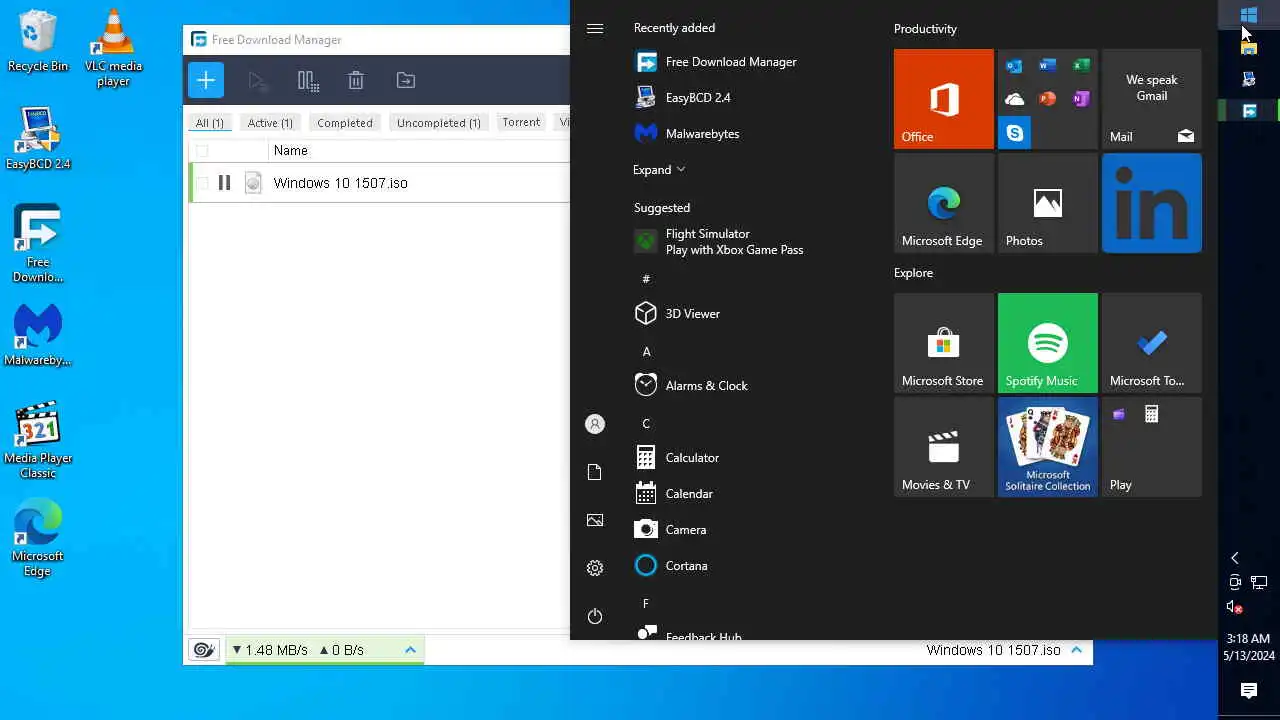This screenshot has width=1280, height=720.
Task: Delete selected download via trash icon
Action: [356, 81]
